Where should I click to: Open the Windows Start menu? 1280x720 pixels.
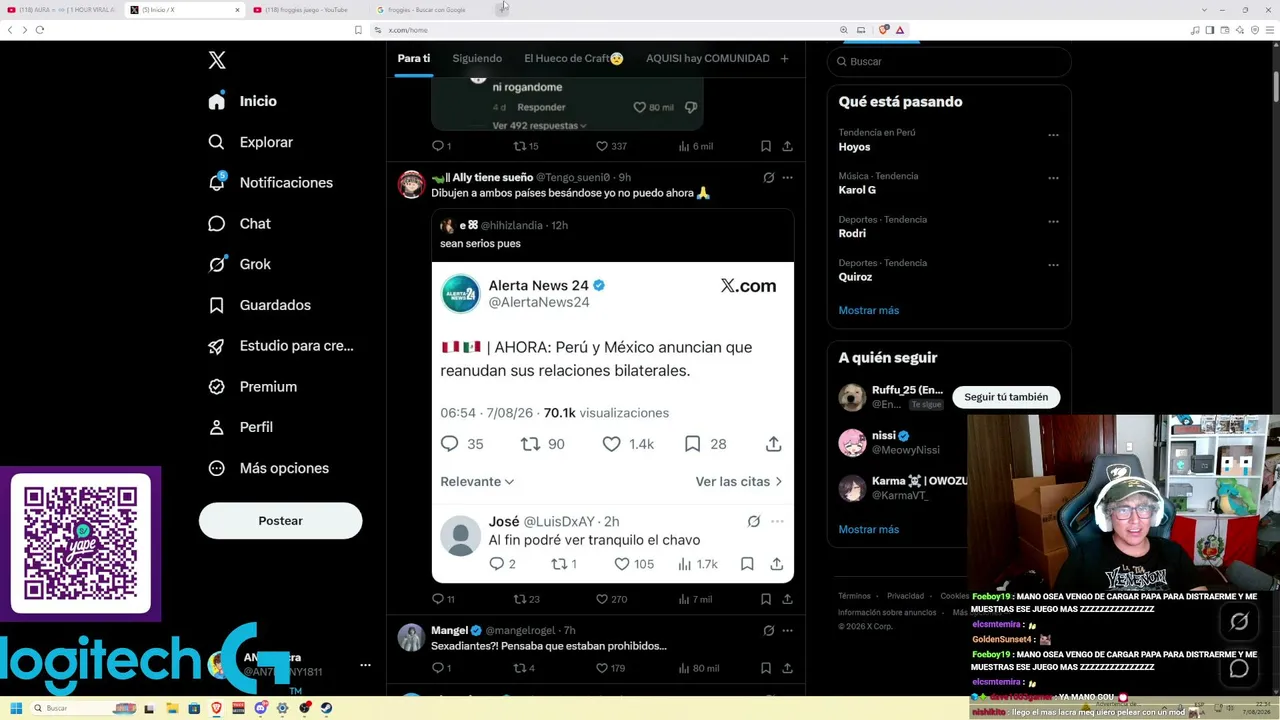coord(16,708)
